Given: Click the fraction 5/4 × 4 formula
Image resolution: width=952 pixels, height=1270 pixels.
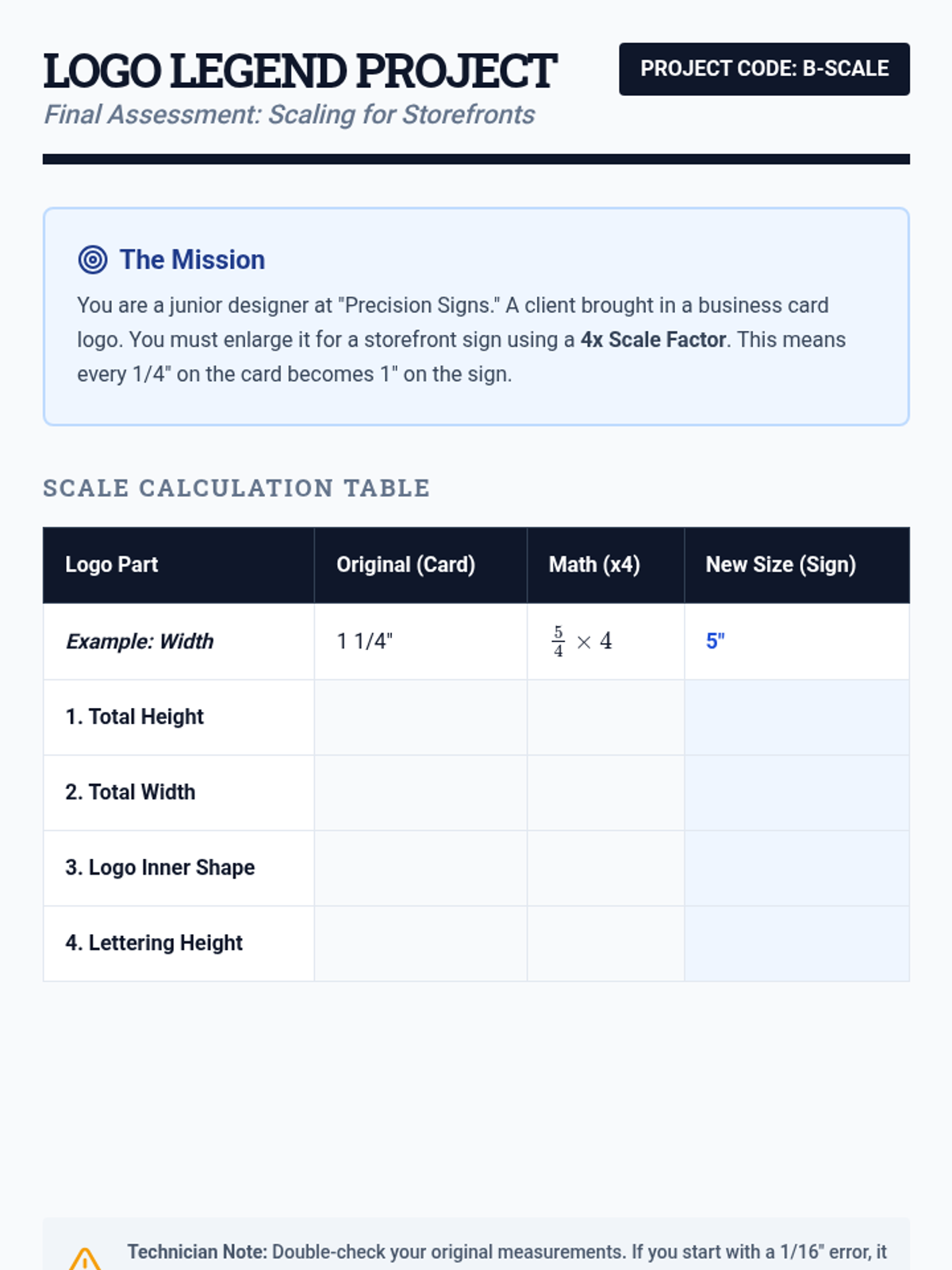Looking at the screenshot, I should (582, 641).
